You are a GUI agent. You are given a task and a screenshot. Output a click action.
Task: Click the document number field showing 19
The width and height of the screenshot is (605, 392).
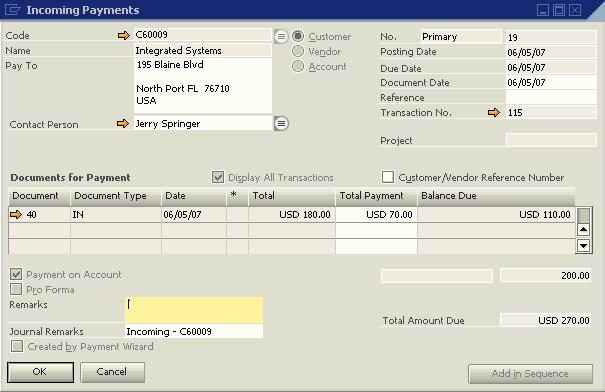pos(551,37)
